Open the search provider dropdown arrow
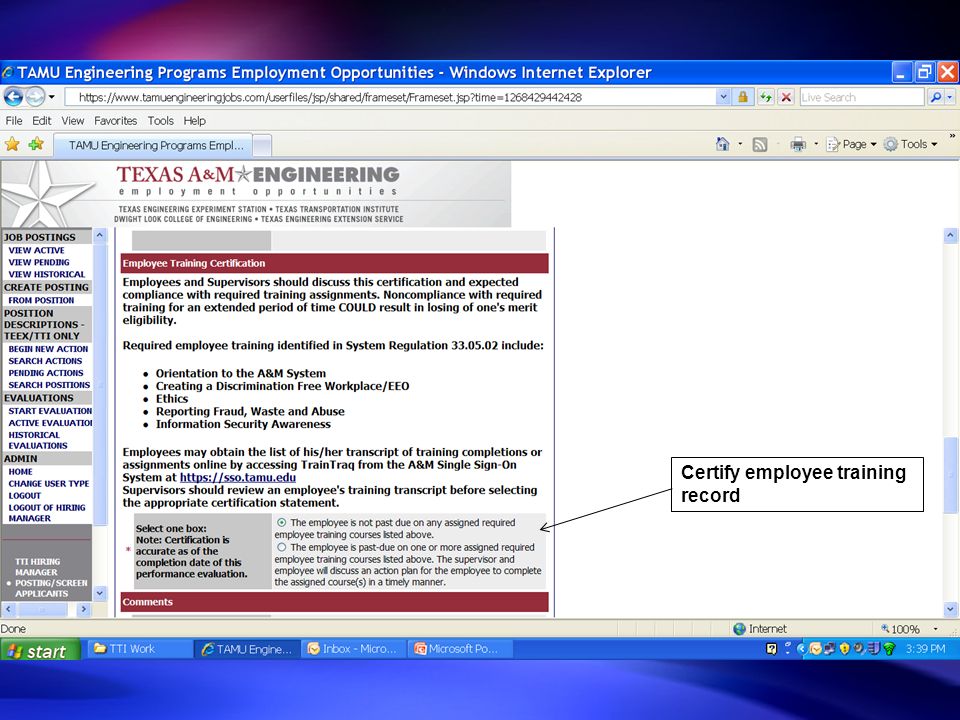This screenshot has height=720, width=960. tap(950, 97)
